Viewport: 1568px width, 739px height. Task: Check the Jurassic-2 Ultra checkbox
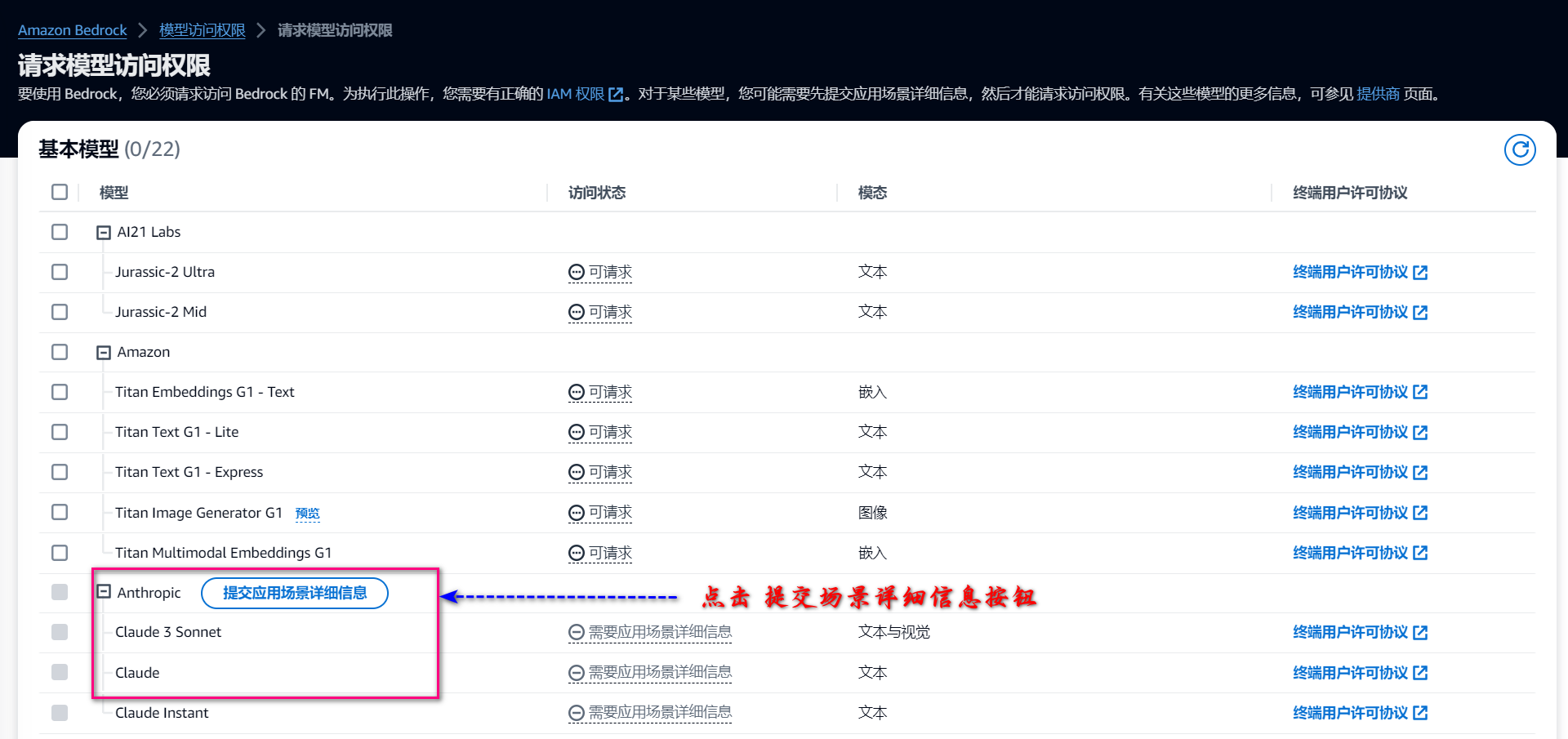60,272
